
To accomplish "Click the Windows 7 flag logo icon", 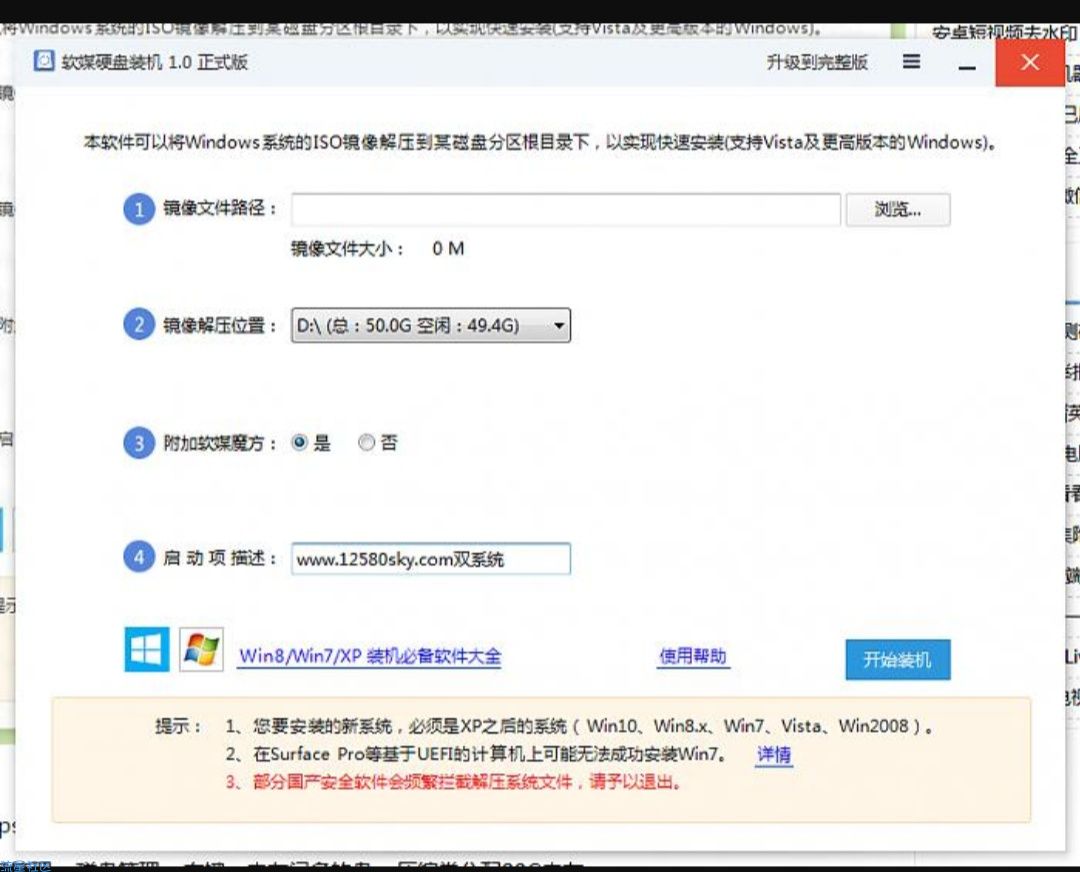I will [x=201, y=649].
